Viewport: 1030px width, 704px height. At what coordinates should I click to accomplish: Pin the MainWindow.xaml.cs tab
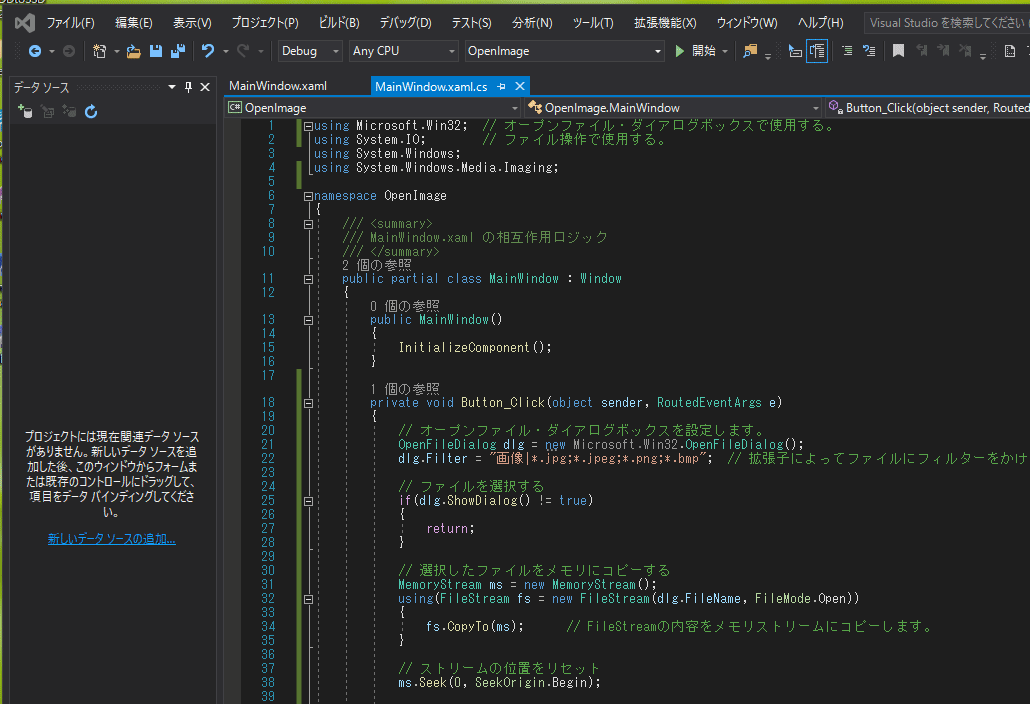(x=501, y=86)
